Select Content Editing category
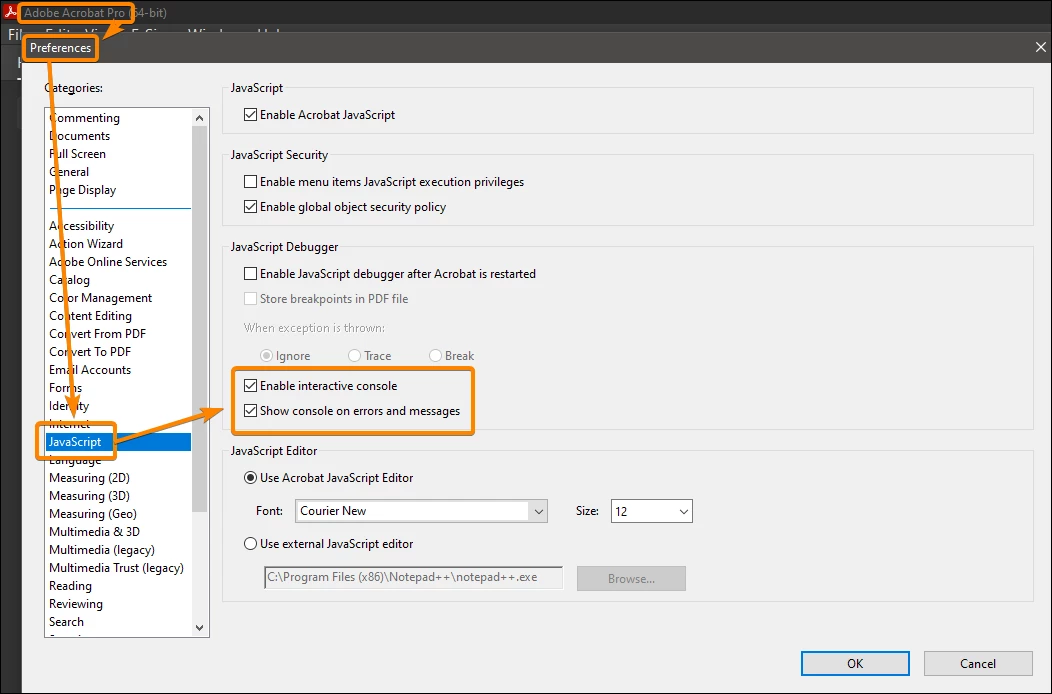Viewport: 1052px width, 694px height. tap(90, 315)
